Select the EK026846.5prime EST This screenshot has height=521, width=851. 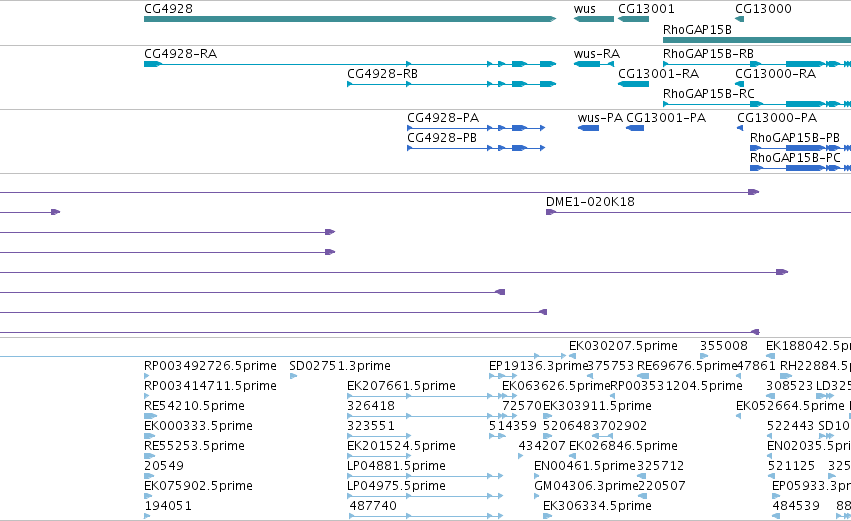572,456
